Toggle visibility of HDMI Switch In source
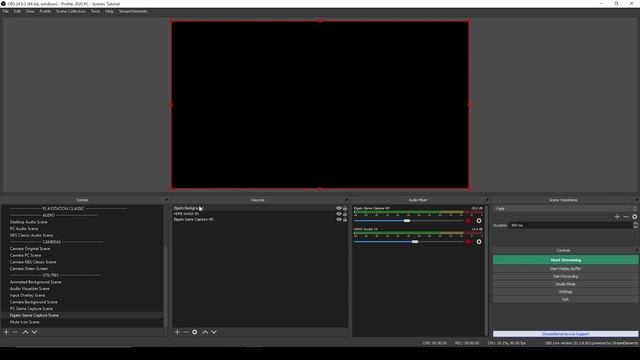The width and height of the screenshot is (640, 360). [338, 214]
